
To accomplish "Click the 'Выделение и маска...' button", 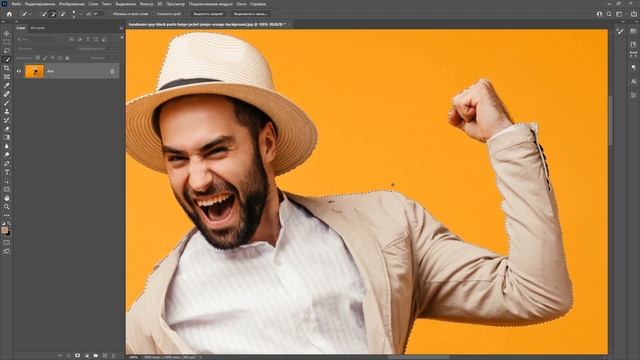I will tap(250, 14).
